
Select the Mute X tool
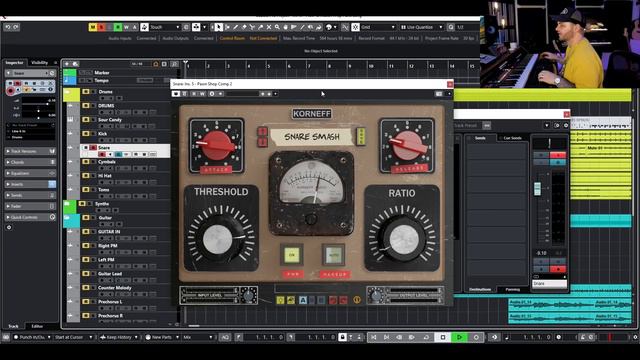tap(269, 27)
